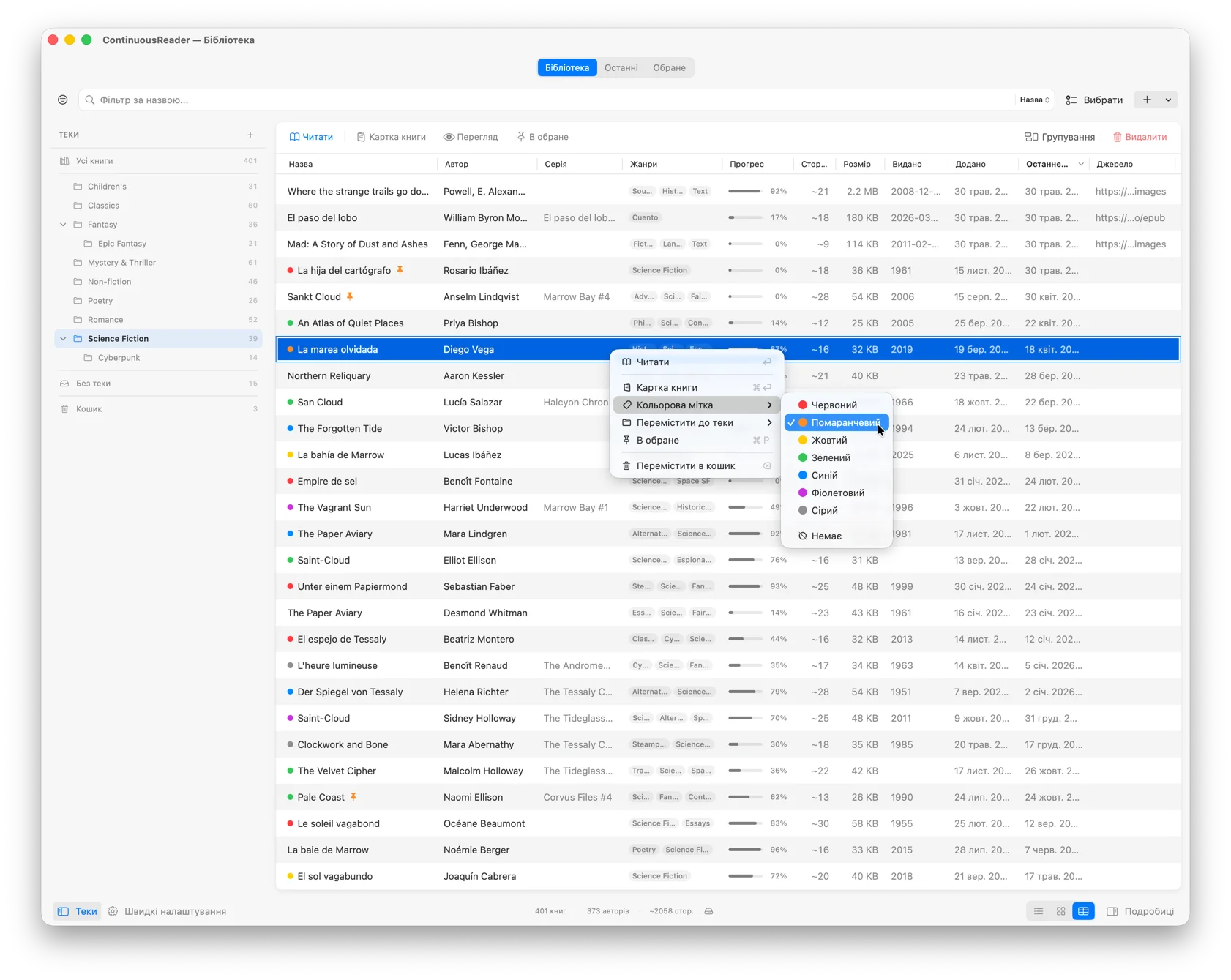Open the dropdown arrow next to plus button

click(x=1168, y=100)
